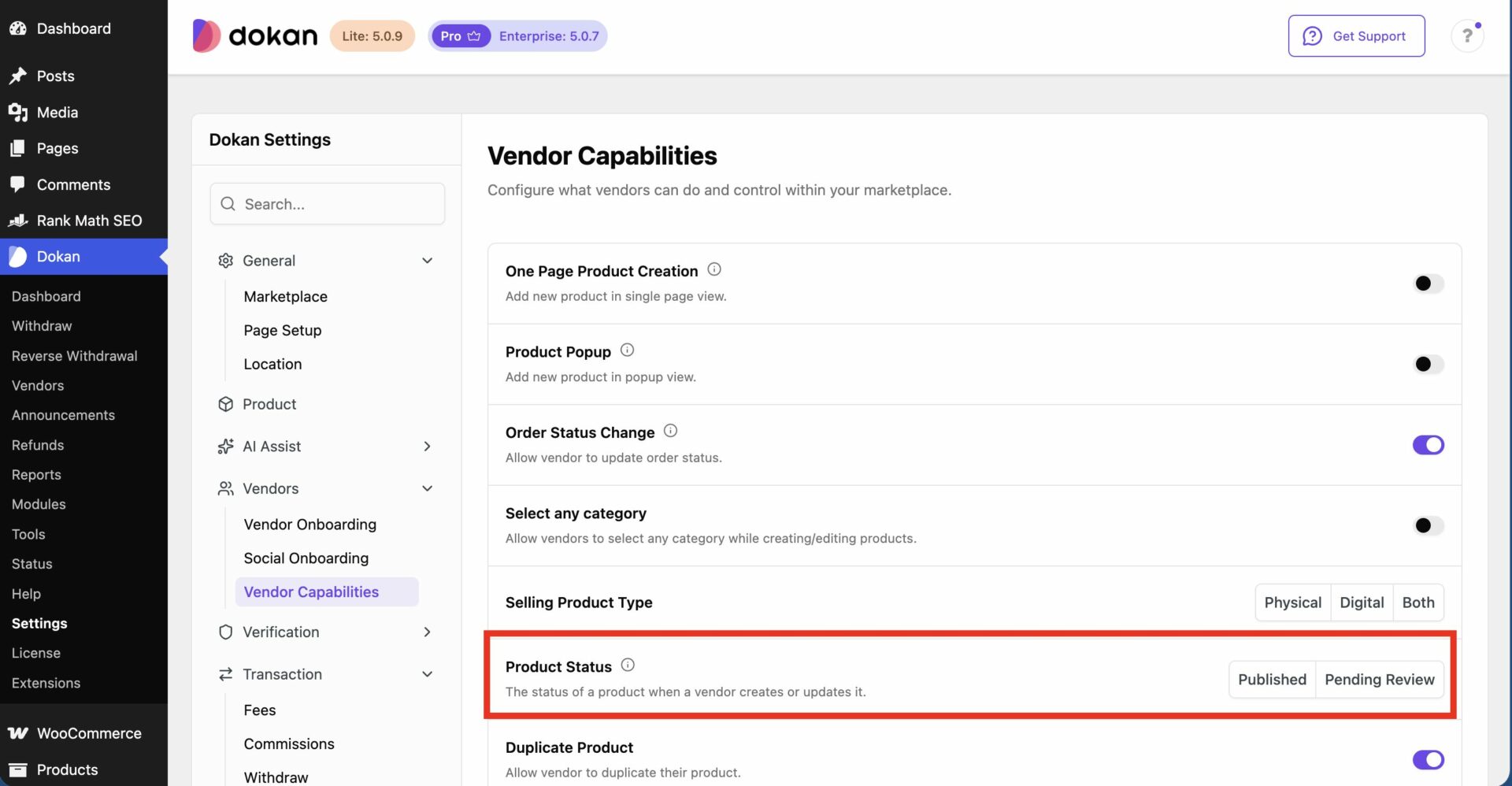
Task: Go to Commissions settings
Action: pyautogui.click(x=289, y=744)
